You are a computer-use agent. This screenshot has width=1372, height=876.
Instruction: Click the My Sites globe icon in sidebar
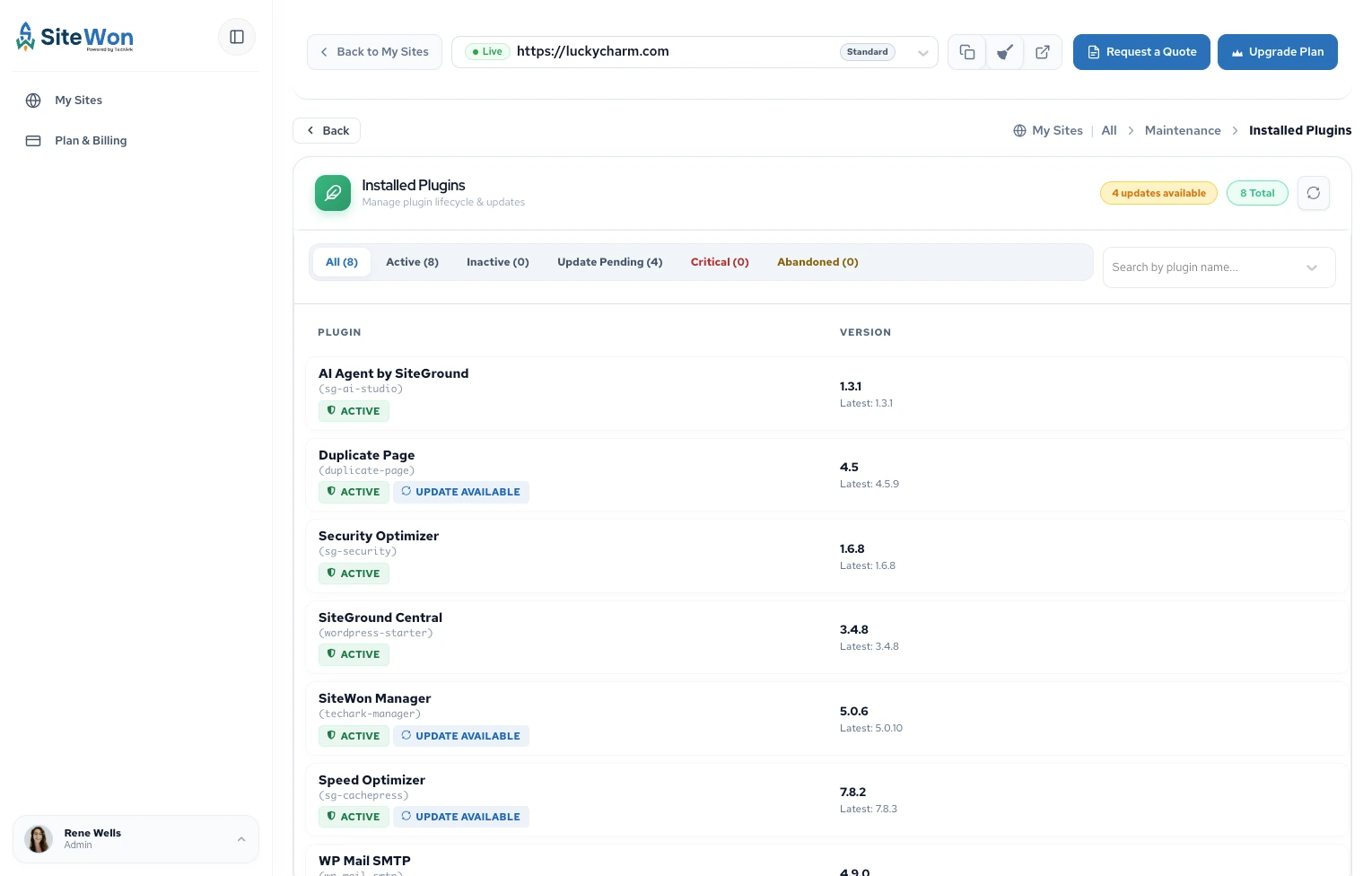point(33,101)
